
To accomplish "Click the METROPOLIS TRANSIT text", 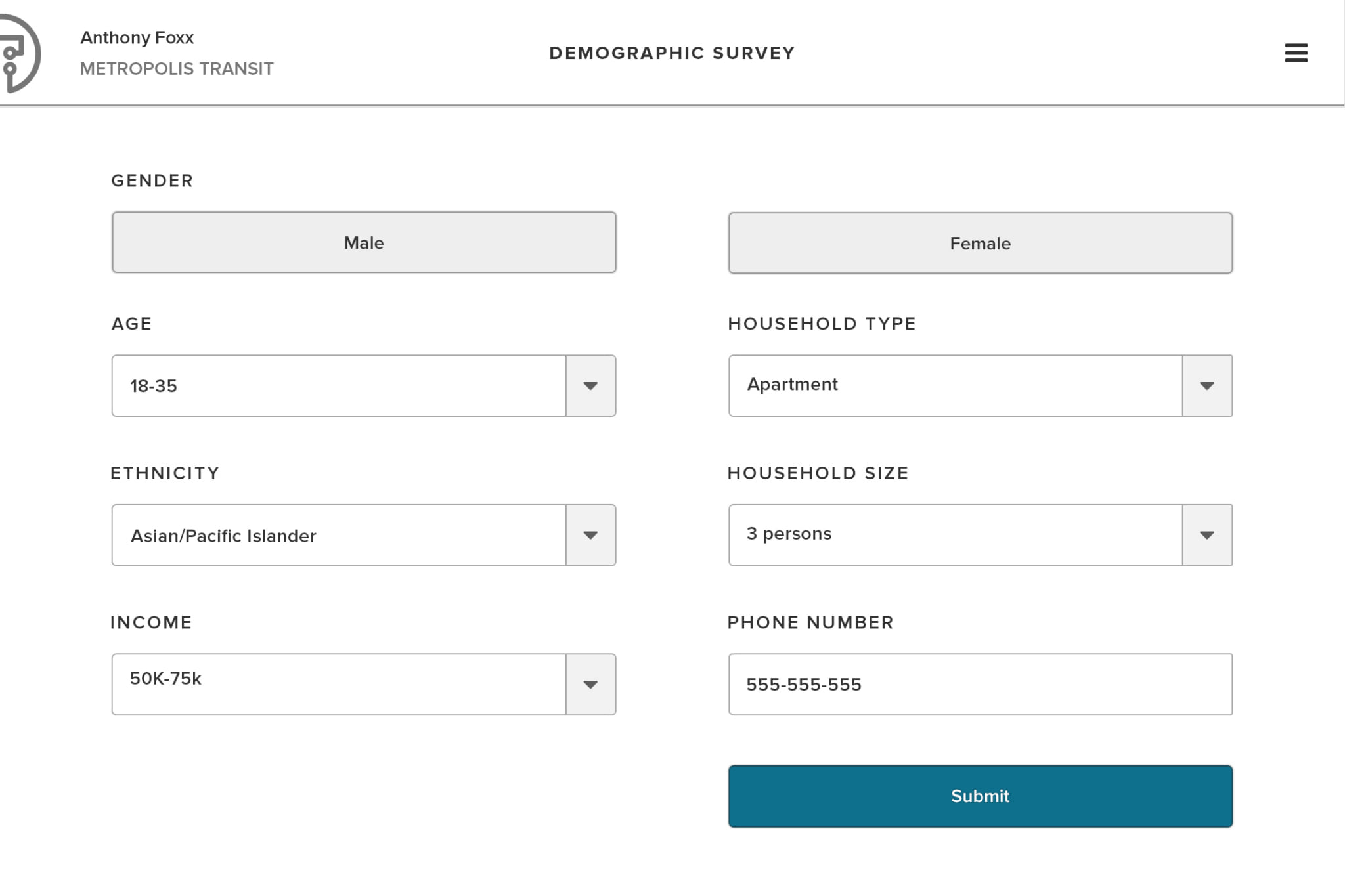I will pos(177,69).
